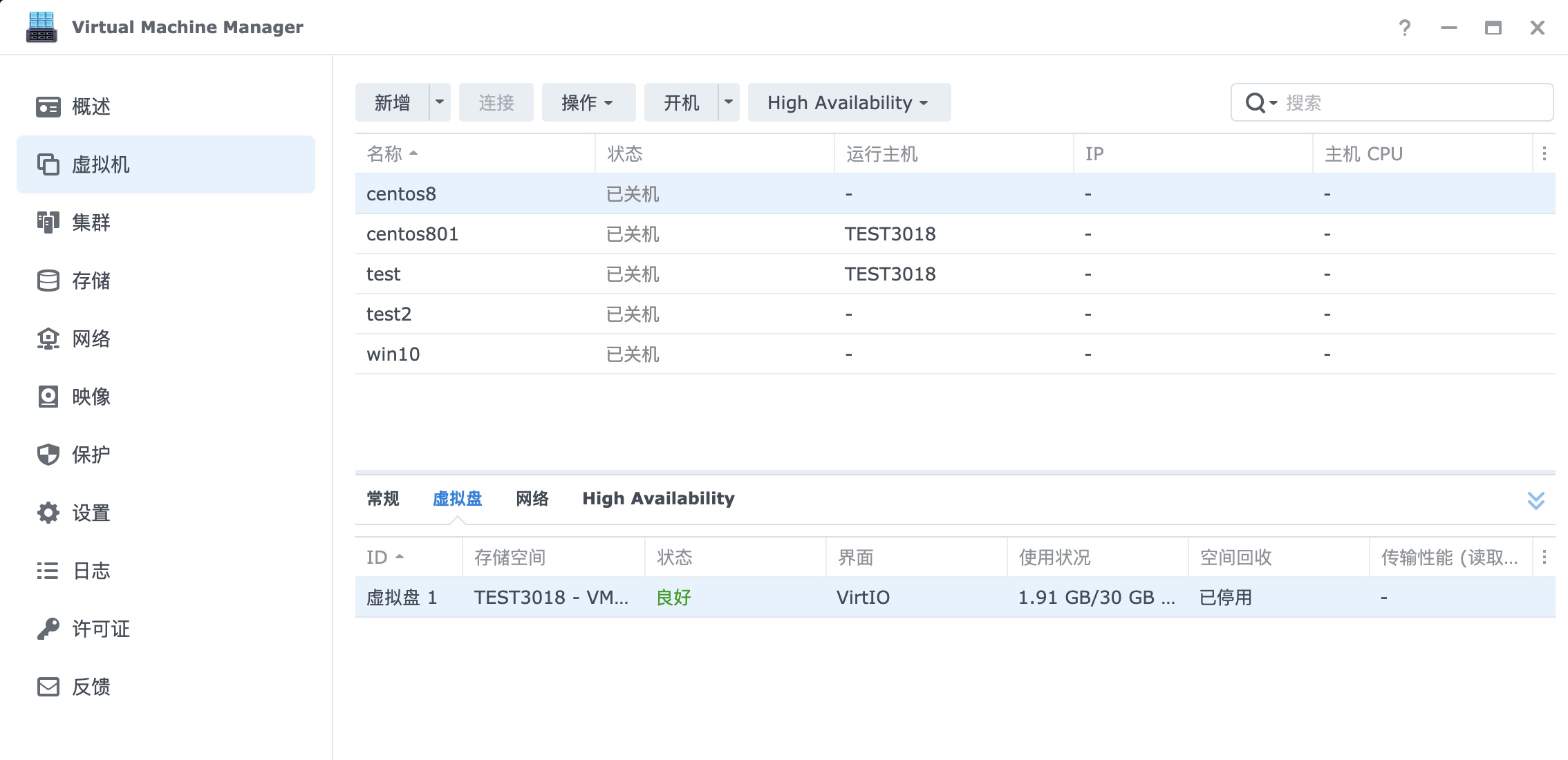This screenshot has height=760, width=1568.
Task: Click the TEST3018 - VM... storage cell
Action: [551, 597]
